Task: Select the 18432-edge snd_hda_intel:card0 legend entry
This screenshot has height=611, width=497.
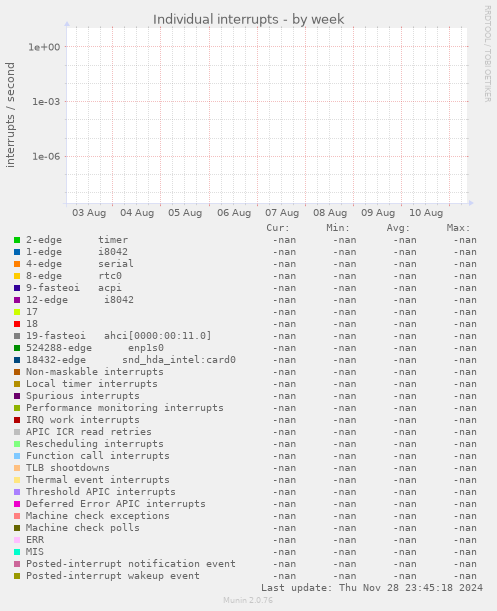Action: pos(131,360)
